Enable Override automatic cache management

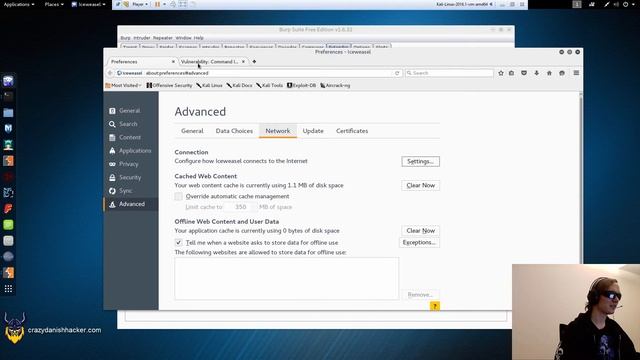pyautogui.click(x=179, y=196)
